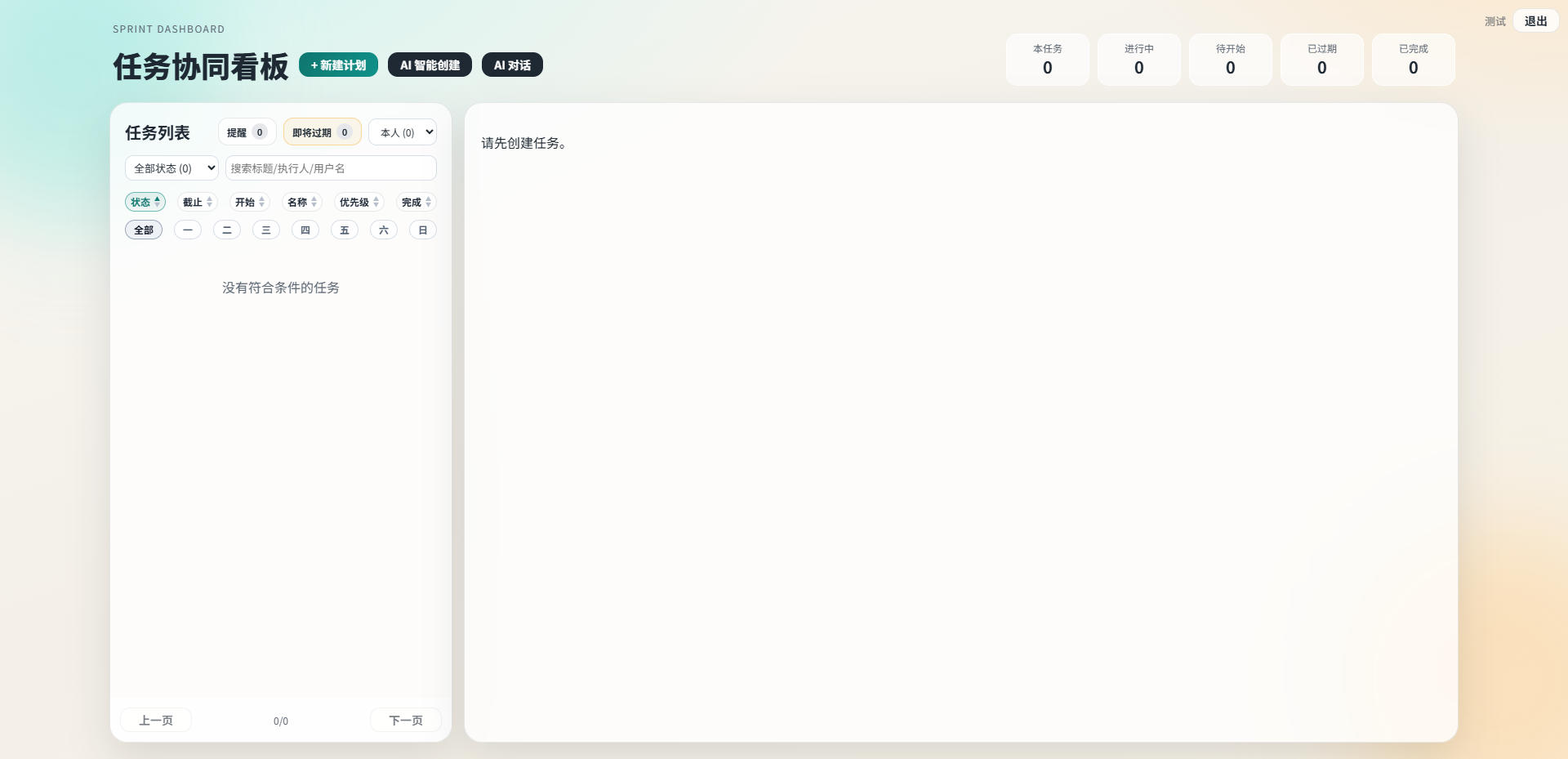Start an AI 对话 chat
Viewport: 1568px width, 759px height.
click(512, 65)
